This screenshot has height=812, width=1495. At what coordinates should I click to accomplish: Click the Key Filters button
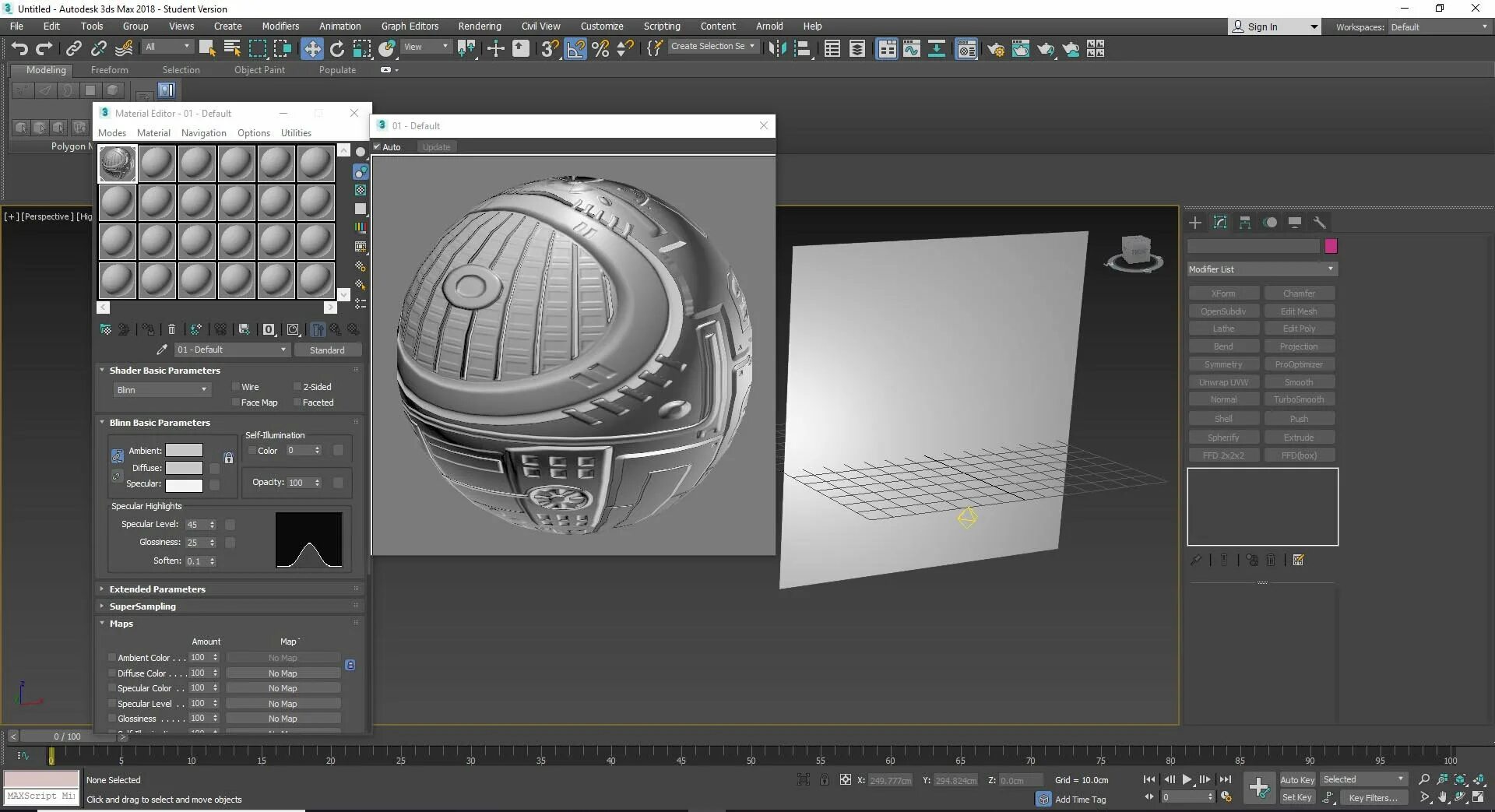pos(1373,797)
